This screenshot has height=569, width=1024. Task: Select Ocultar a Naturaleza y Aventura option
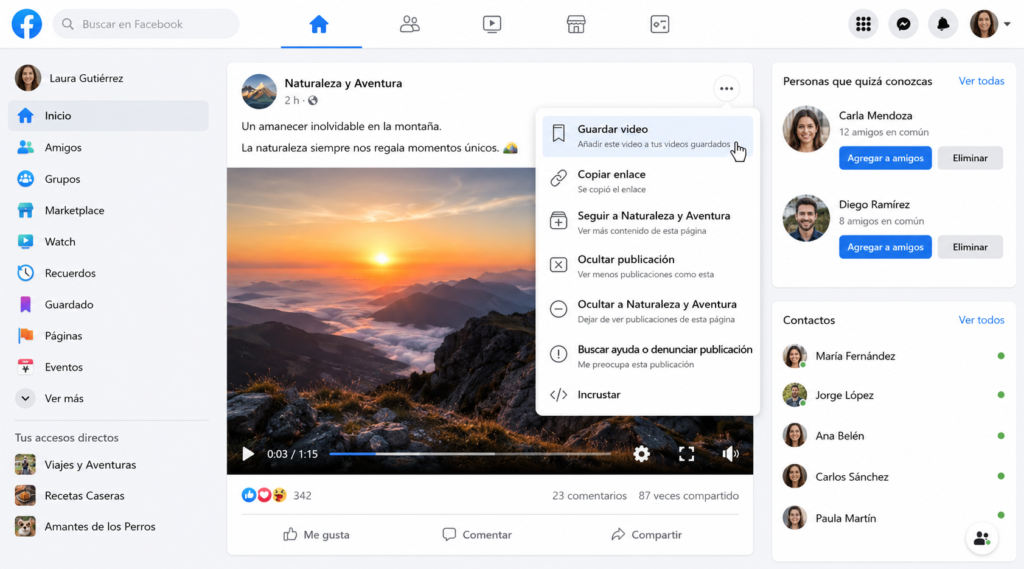tap(647, 311)
